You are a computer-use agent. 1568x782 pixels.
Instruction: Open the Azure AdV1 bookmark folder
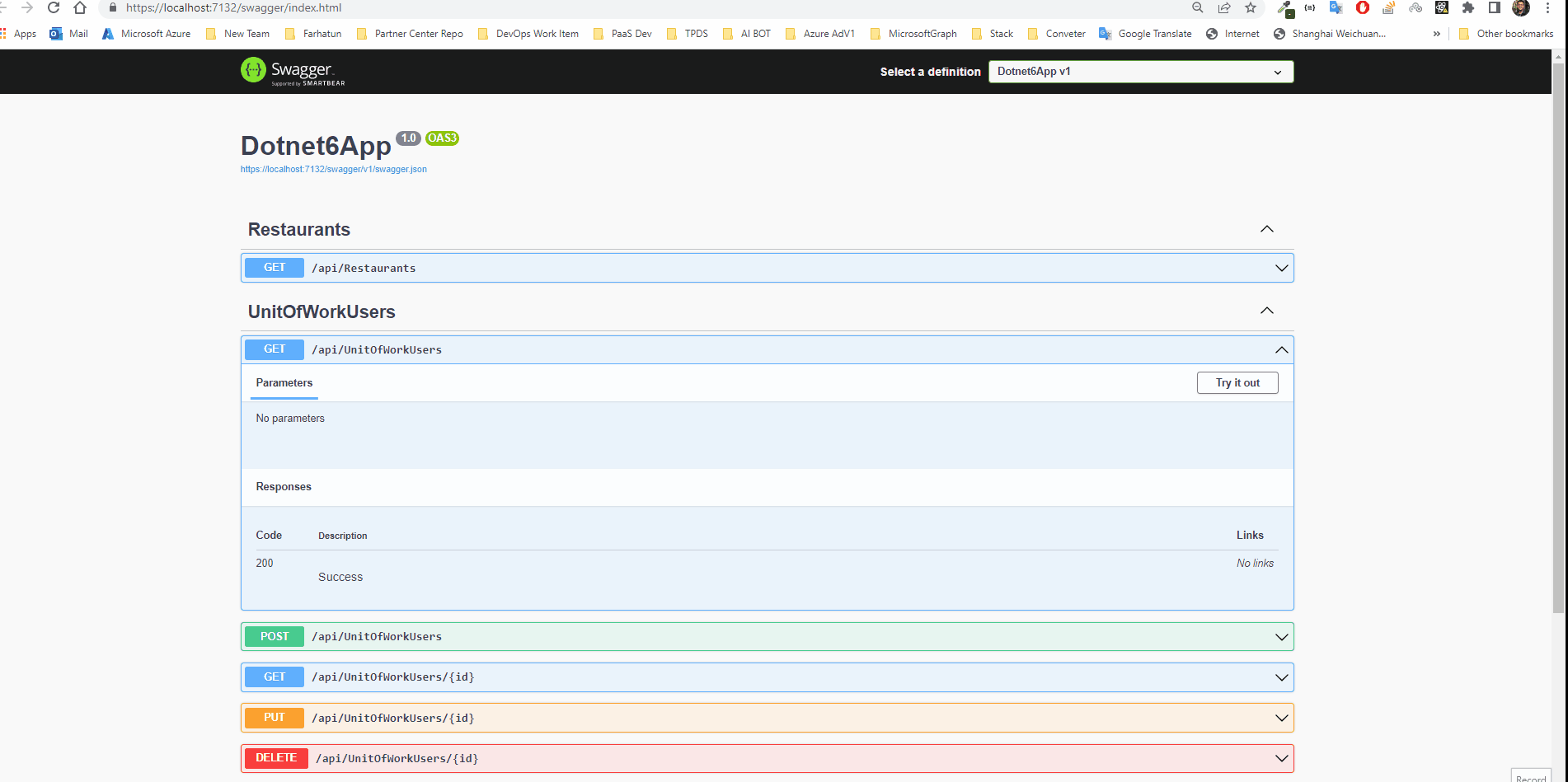click(x=820, y=34)
